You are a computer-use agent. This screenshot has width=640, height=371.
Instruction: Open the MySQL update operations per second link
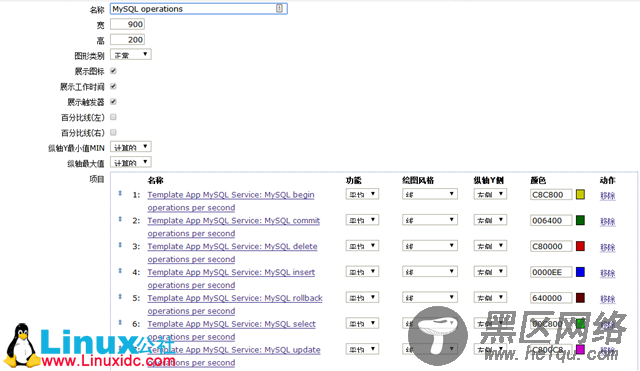(x=234, y=356)
